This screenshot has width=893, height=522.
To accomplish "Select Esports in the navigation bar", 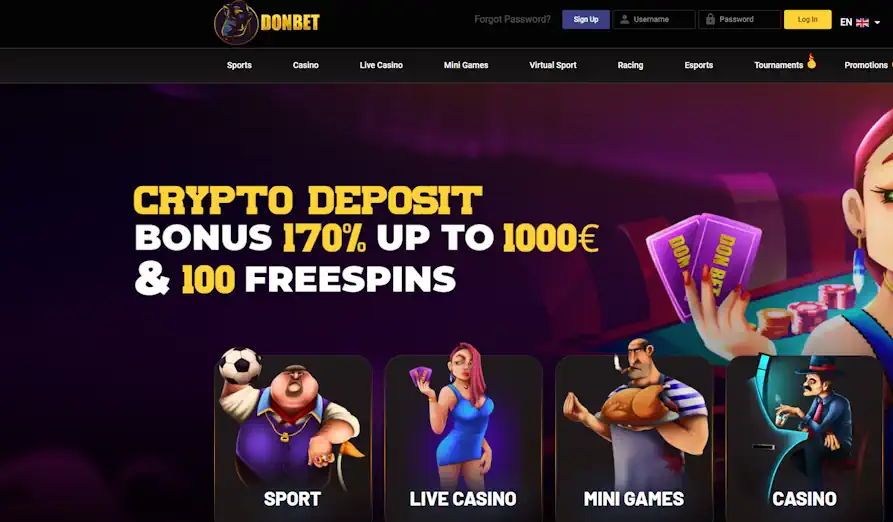I will pyautogui.click(x=698, y=65).
